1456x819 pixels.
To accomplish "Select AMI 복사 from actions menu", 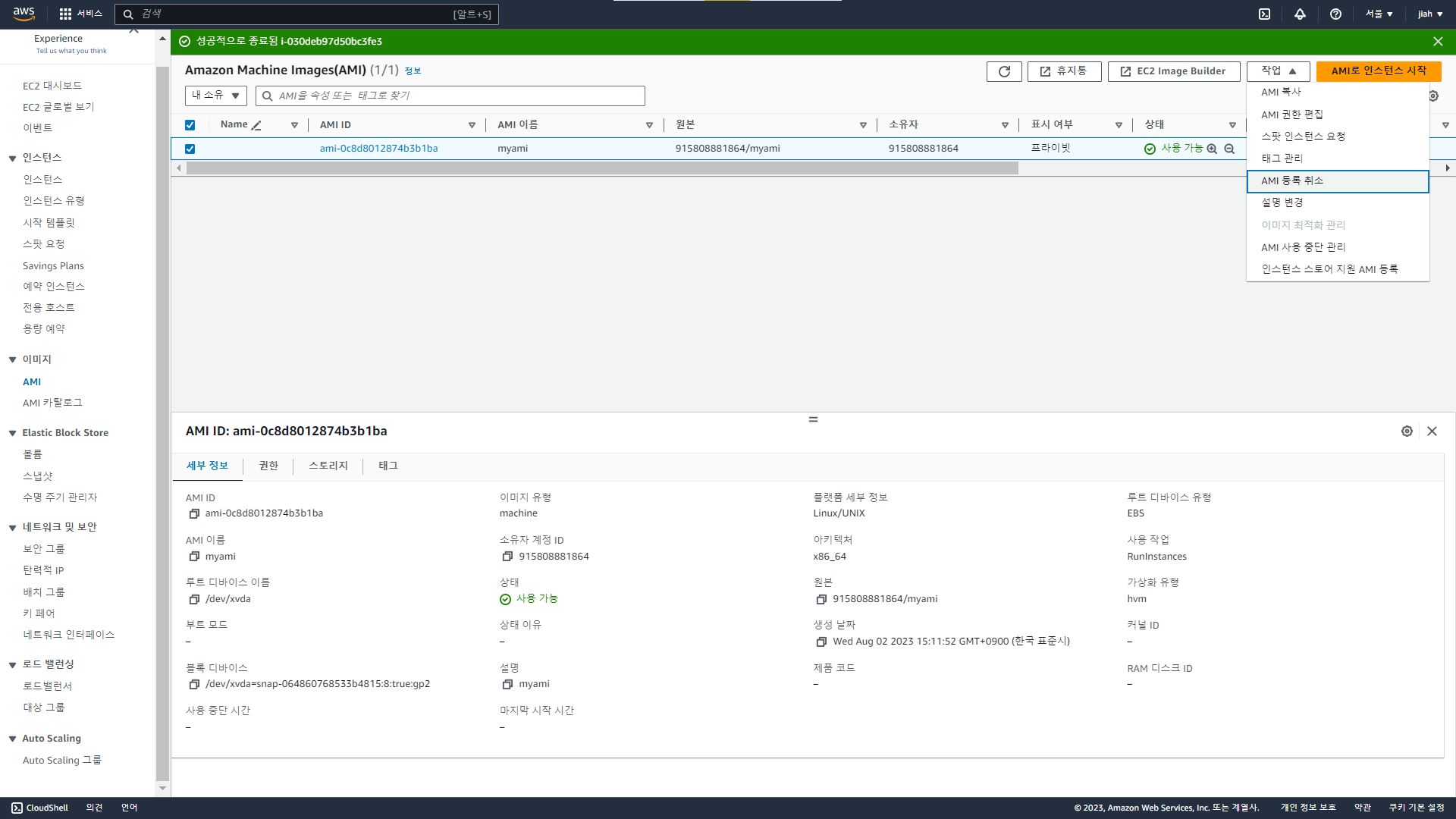I will click(x=1338, y=93).
